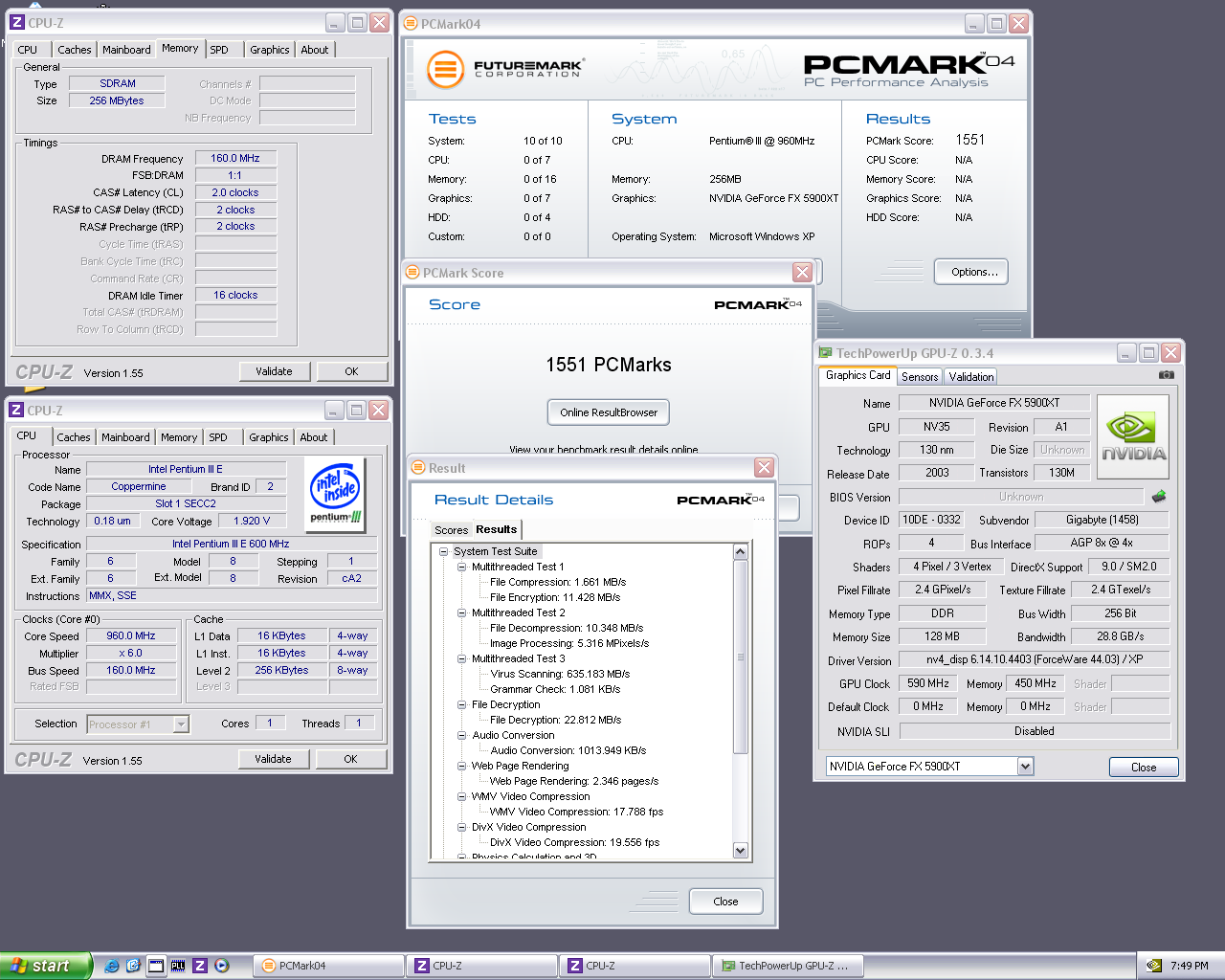
Task: Click the Intel inside Pentium III logo
Action: coord(336,493)
